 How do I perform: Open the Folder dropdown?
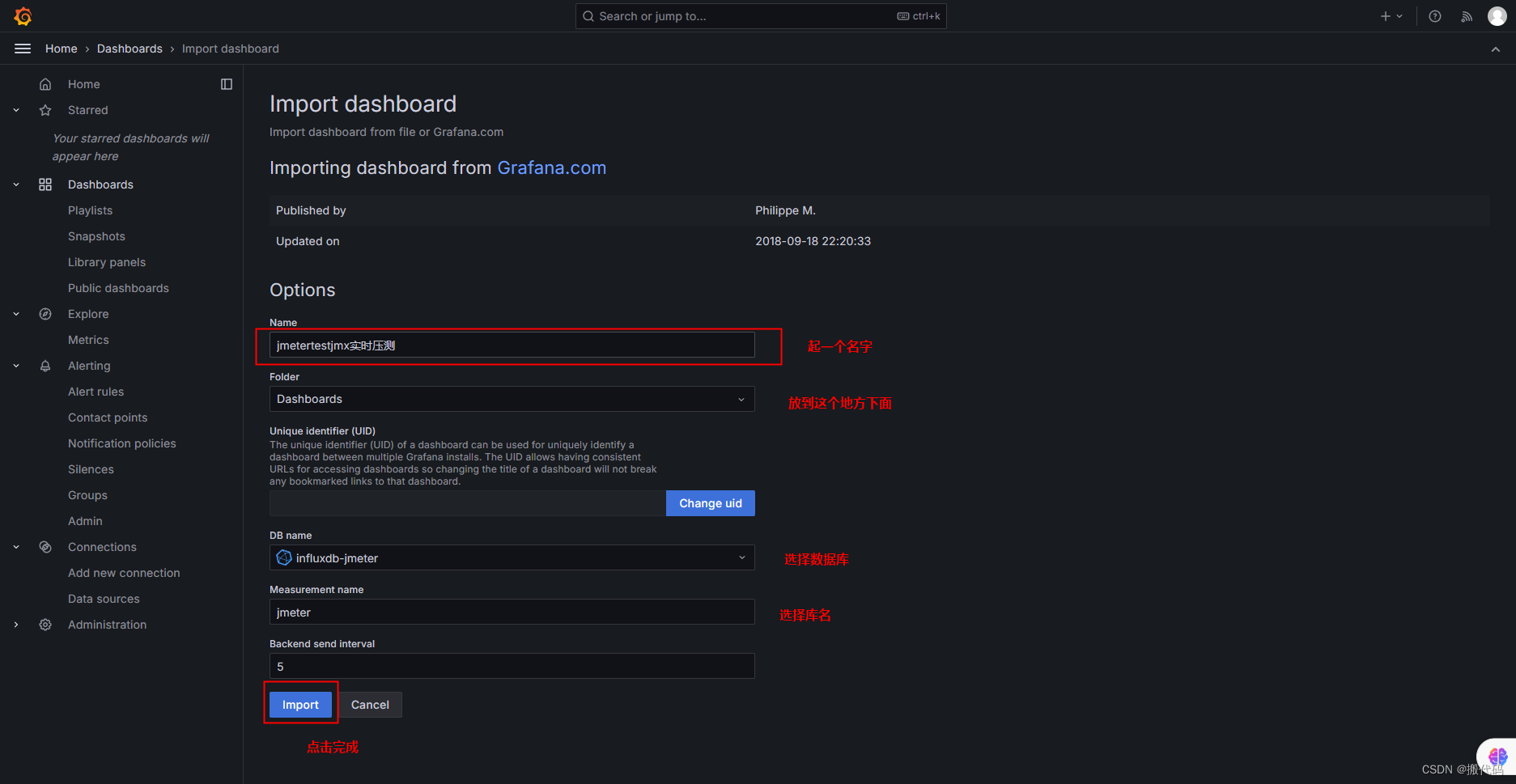coord(512,399)
